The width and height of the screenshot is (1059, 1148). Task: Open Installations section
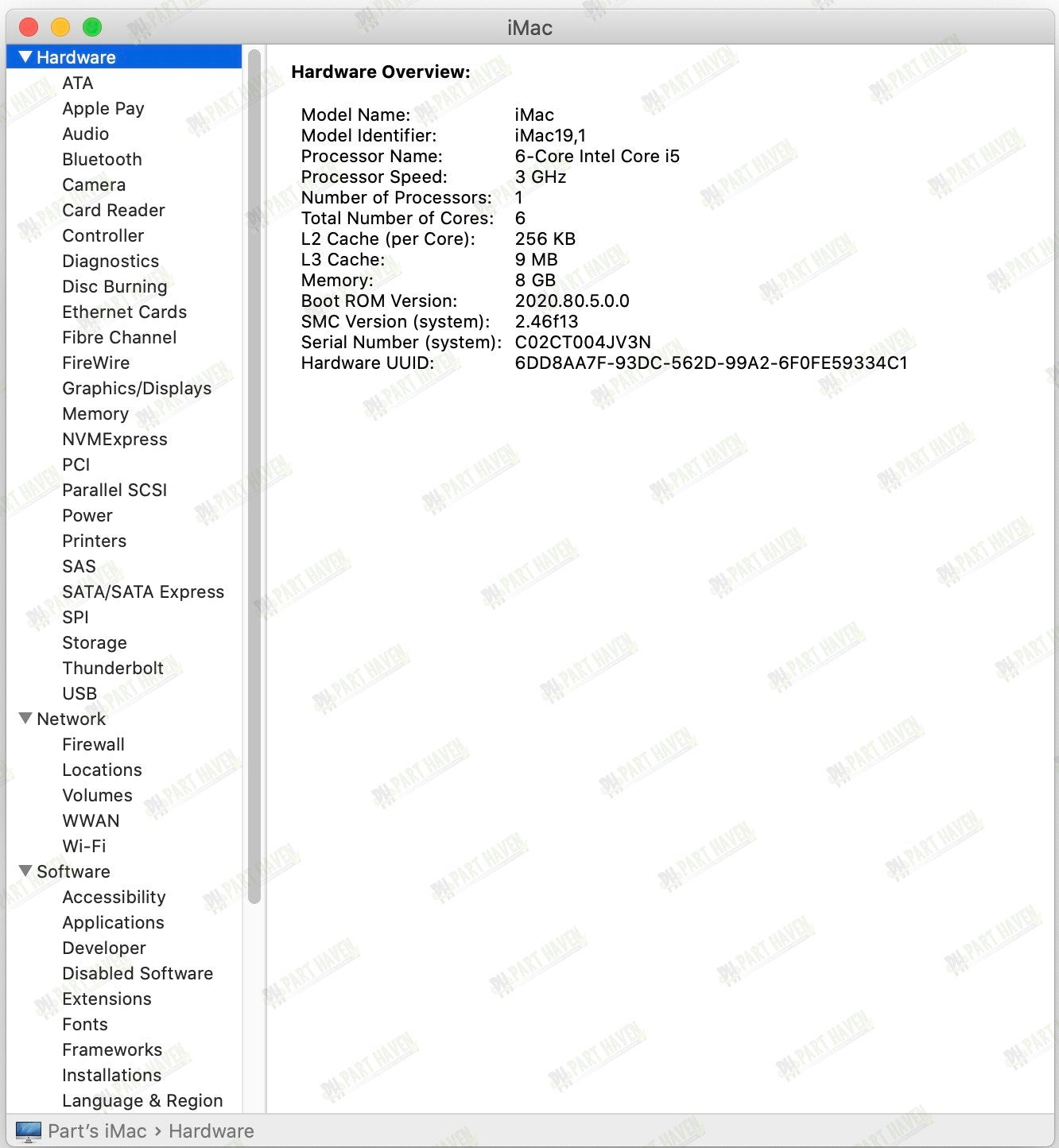click(x=111, y=1075)
